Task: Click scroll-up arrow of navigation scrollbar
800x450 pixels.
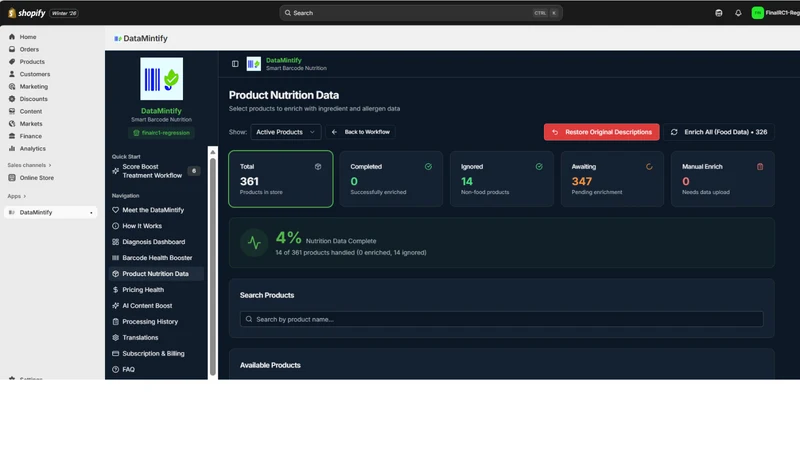Action: [213, 152]
